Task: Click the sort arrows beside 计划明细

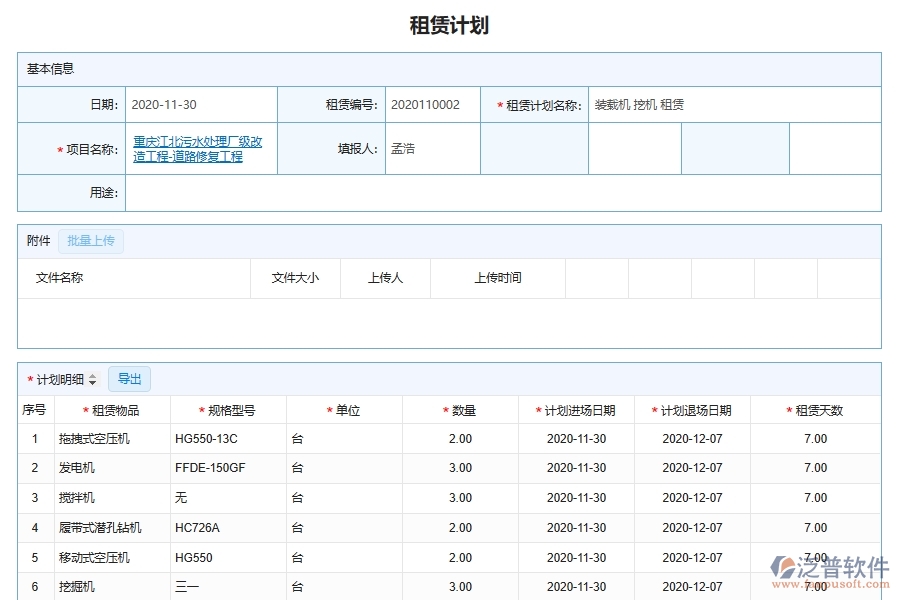Action: point(94,379)
